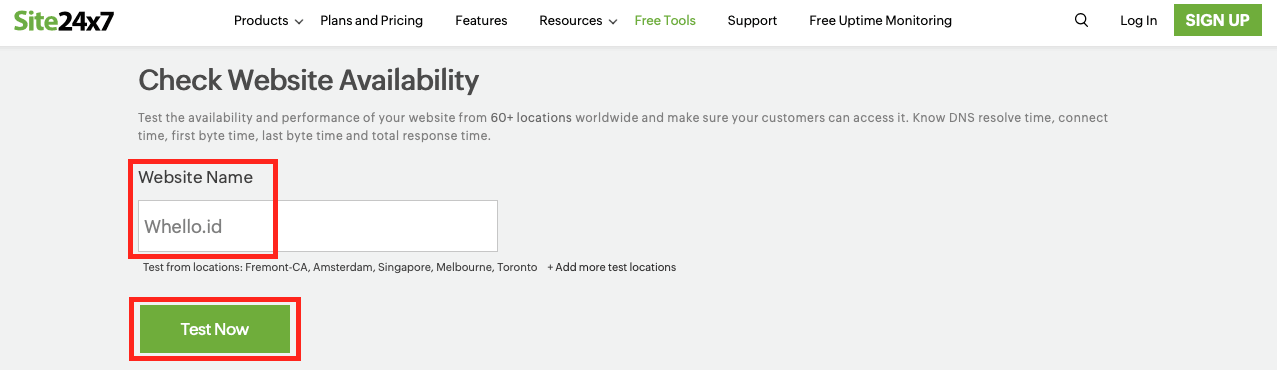
Task: Go to the Features menu item
Action: (481, 20)
